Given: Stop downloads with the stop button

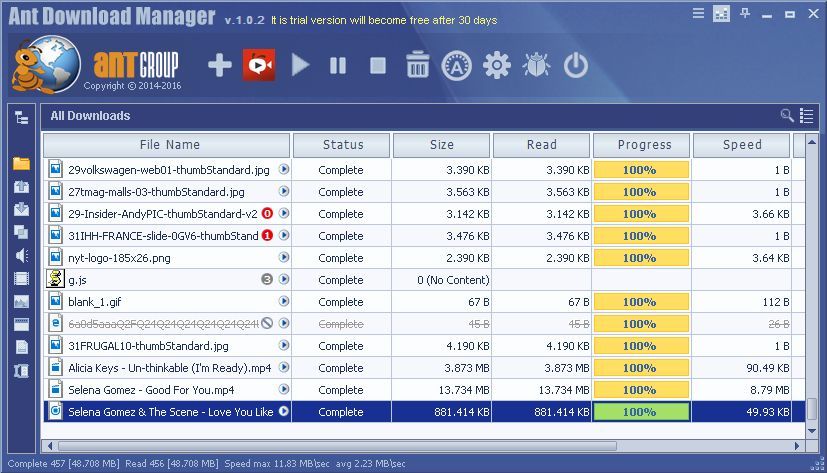Looking at the screenshot, I should 378,65.
